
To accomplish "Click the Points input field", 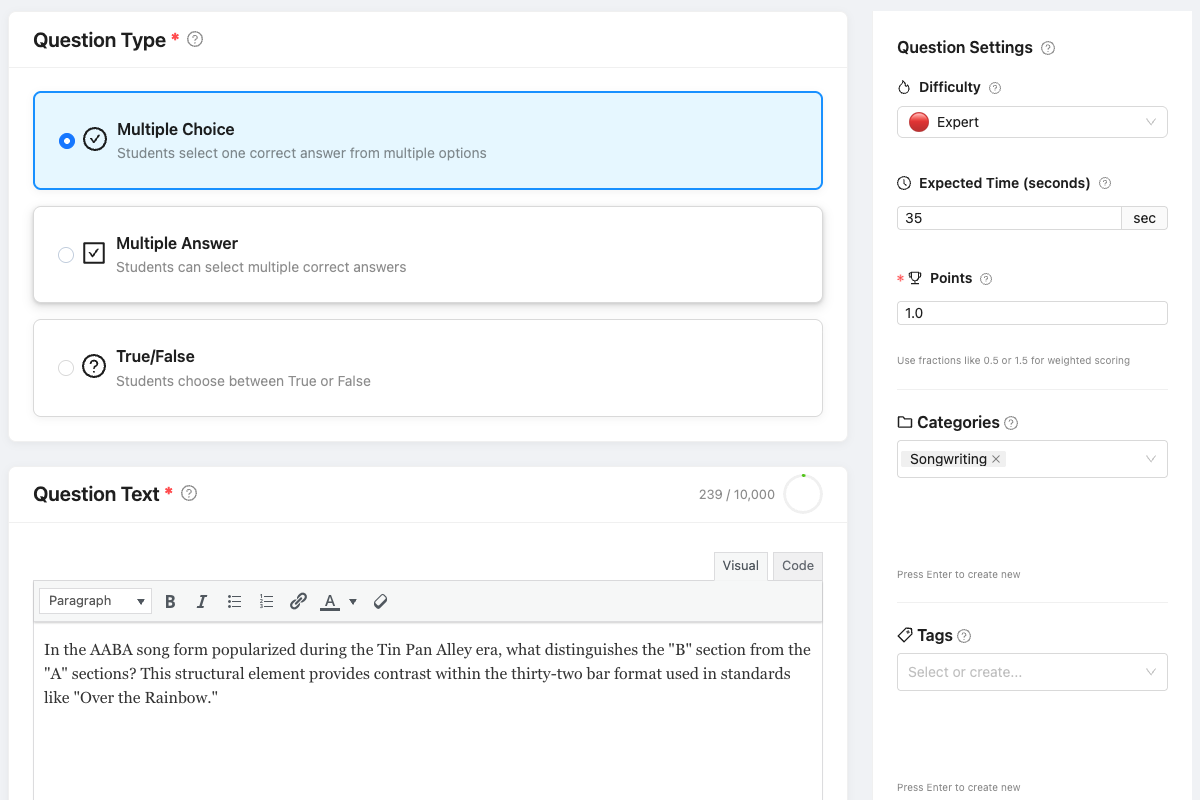I will 1032,313.
